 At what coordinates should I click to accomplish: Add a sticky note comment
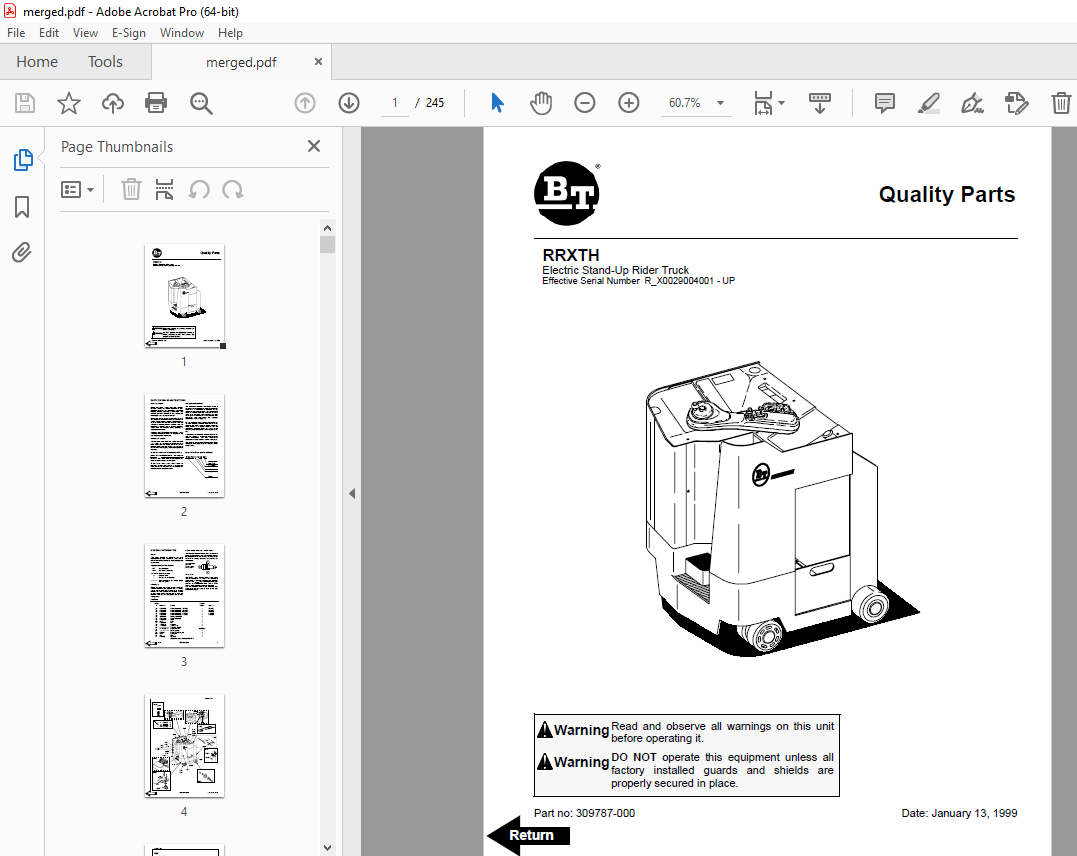click(885, 103)
